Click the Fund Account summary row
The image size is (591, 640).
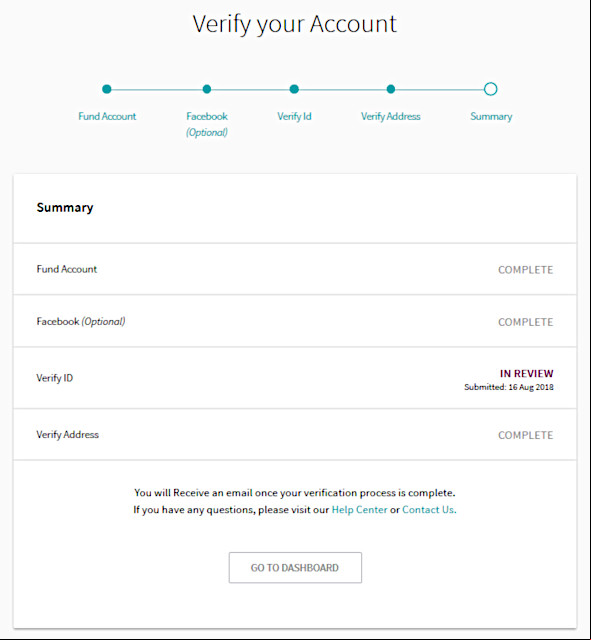click(295, 269)
